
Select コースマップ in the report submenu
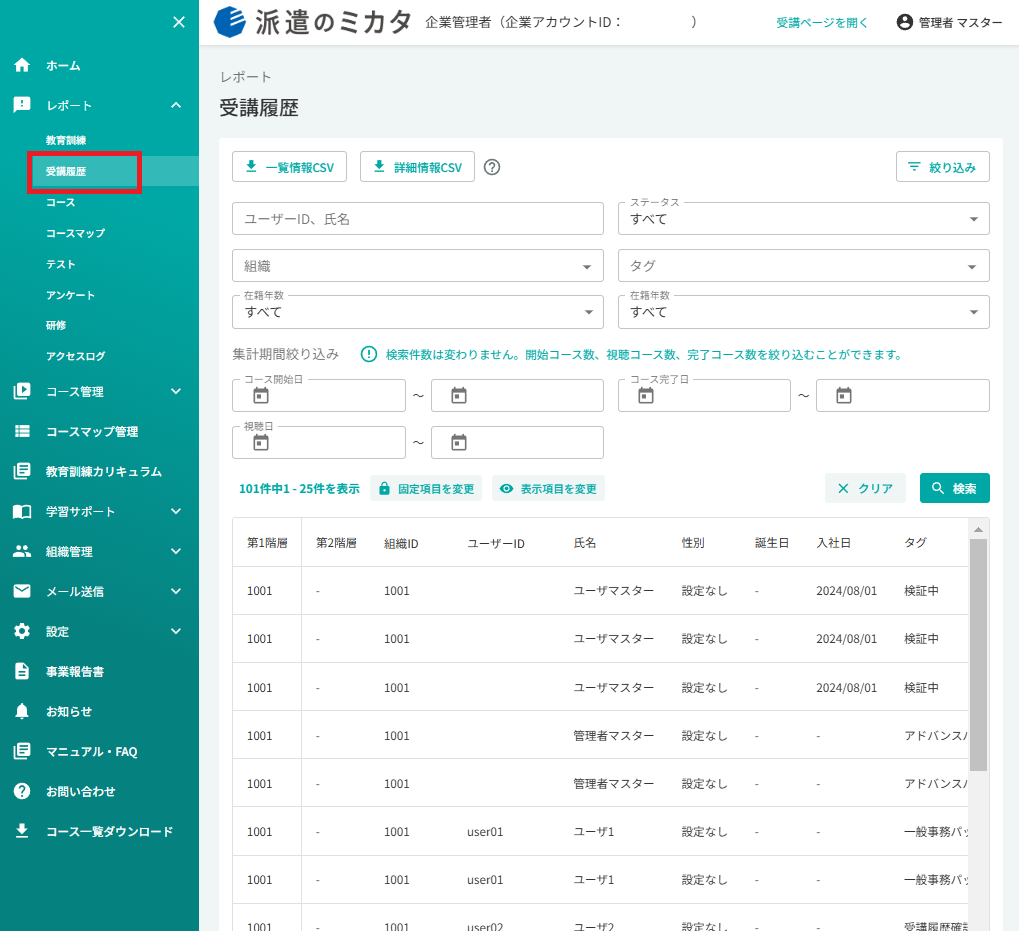(x=75, y=233)
